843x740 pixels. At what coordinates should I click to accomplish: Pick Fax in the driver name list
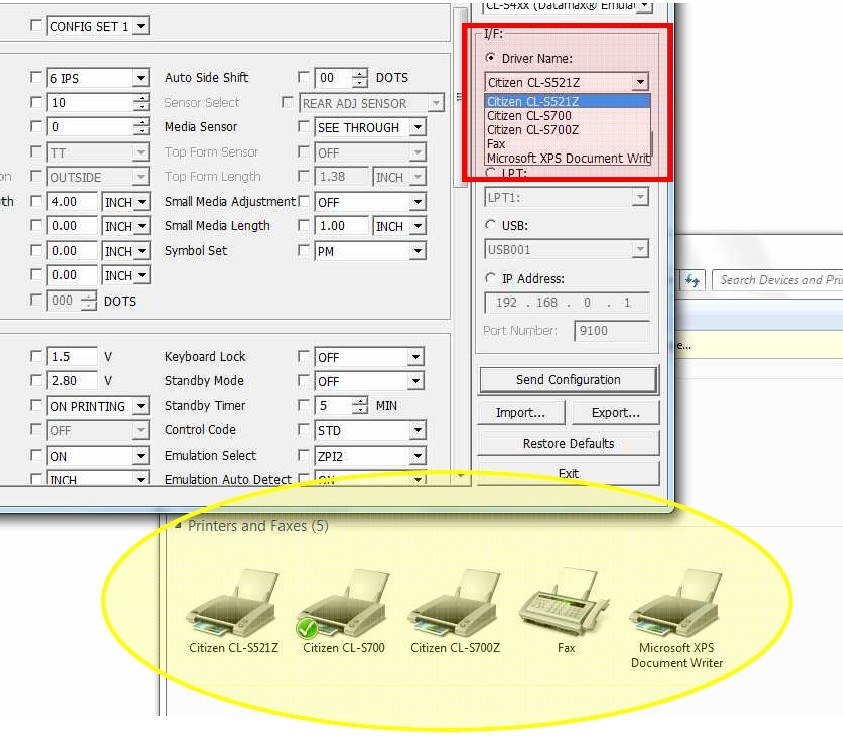coord(496,144)
